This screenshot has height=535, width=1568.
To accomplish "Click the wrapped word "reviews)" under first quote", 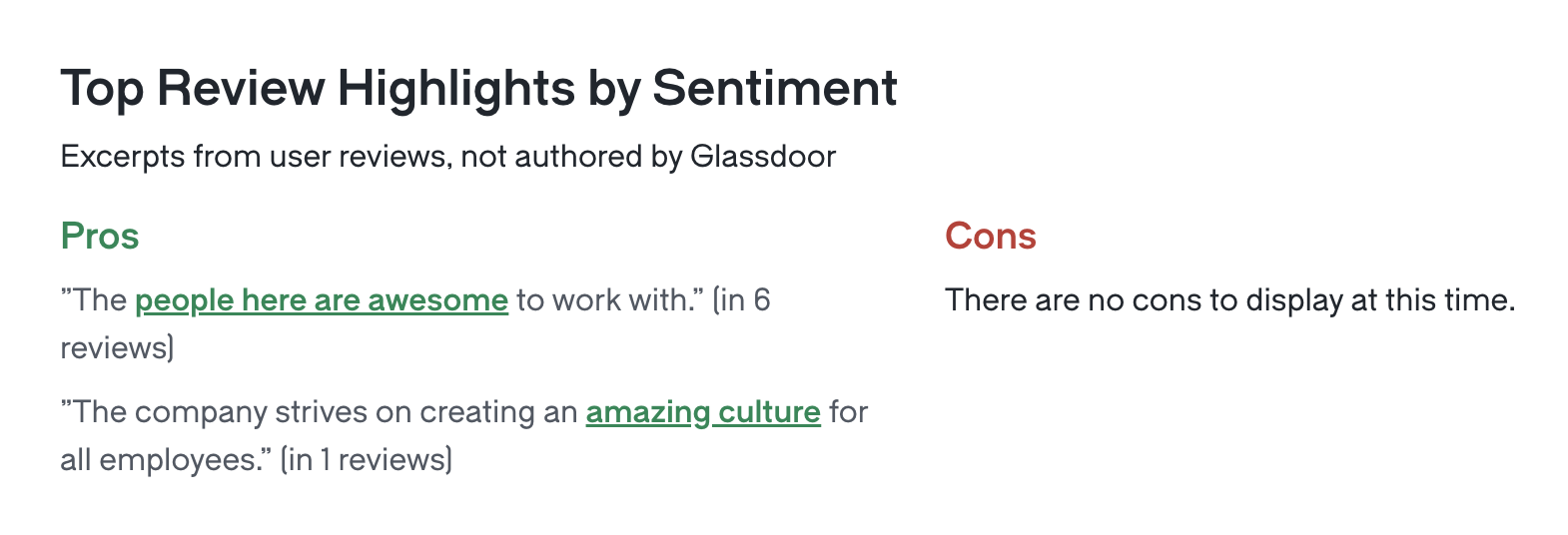I will pos(118,348).
